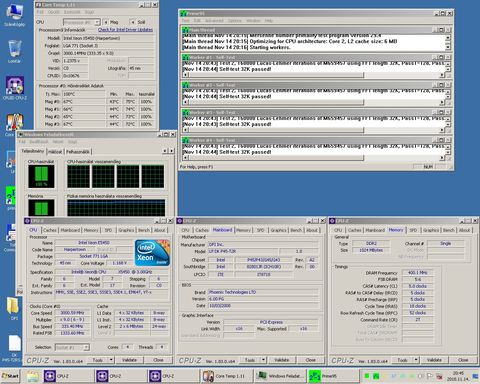
Task: Click Validate button in Mainboard CPU-Z window
Action: (282, 360)
